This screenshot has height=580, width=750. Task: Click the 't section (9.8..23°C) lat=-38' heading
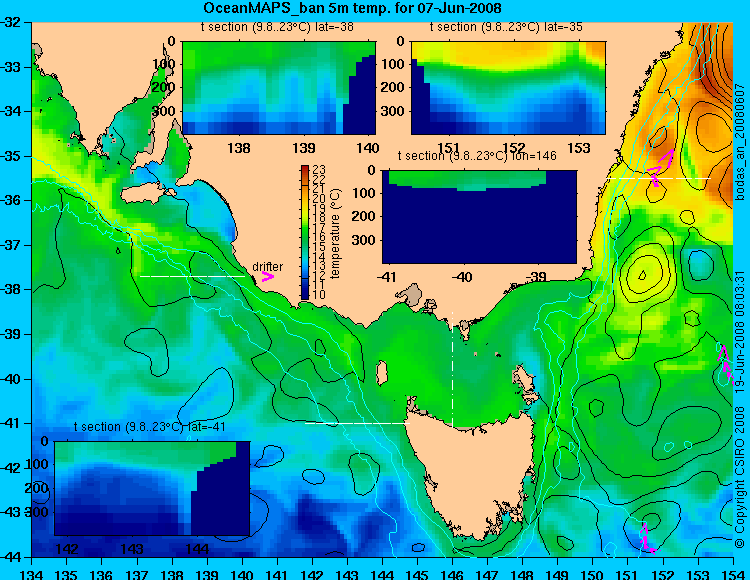277,27
